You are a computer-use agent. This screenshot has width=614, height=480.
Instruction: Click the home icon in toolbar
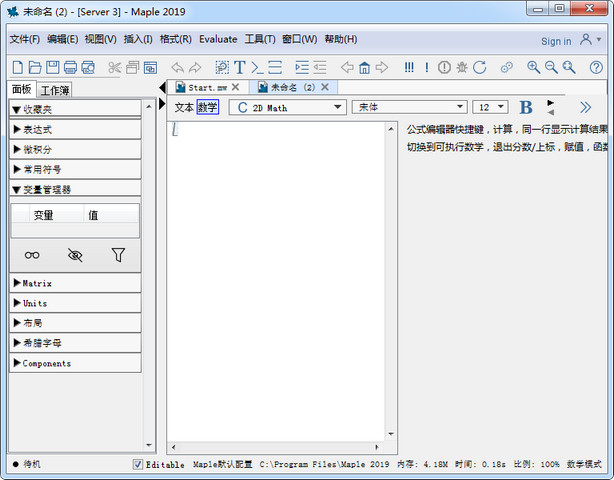point(365,68)
